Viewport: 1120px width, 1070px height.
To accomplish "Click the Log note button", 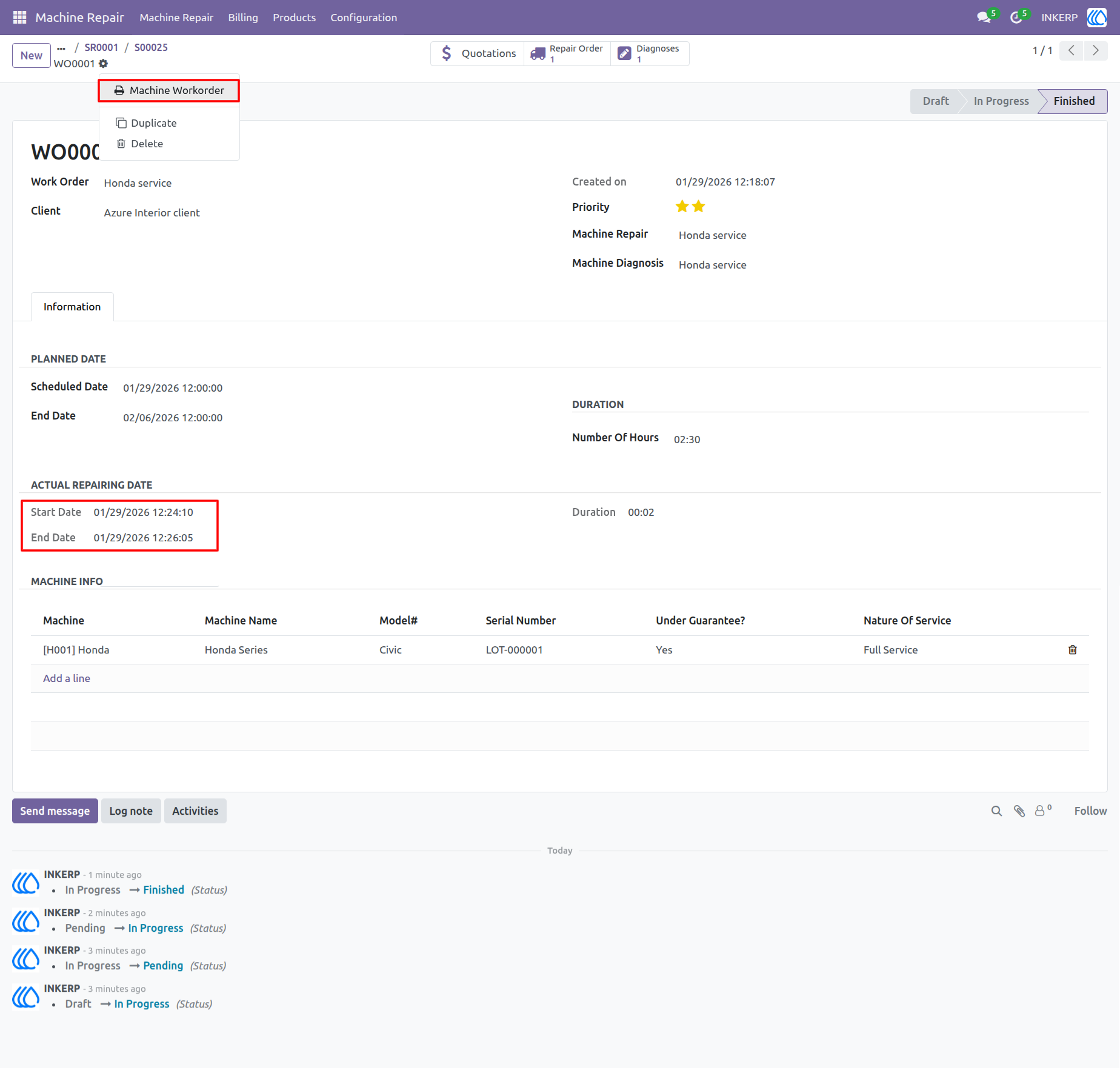I will coord(131,811).
